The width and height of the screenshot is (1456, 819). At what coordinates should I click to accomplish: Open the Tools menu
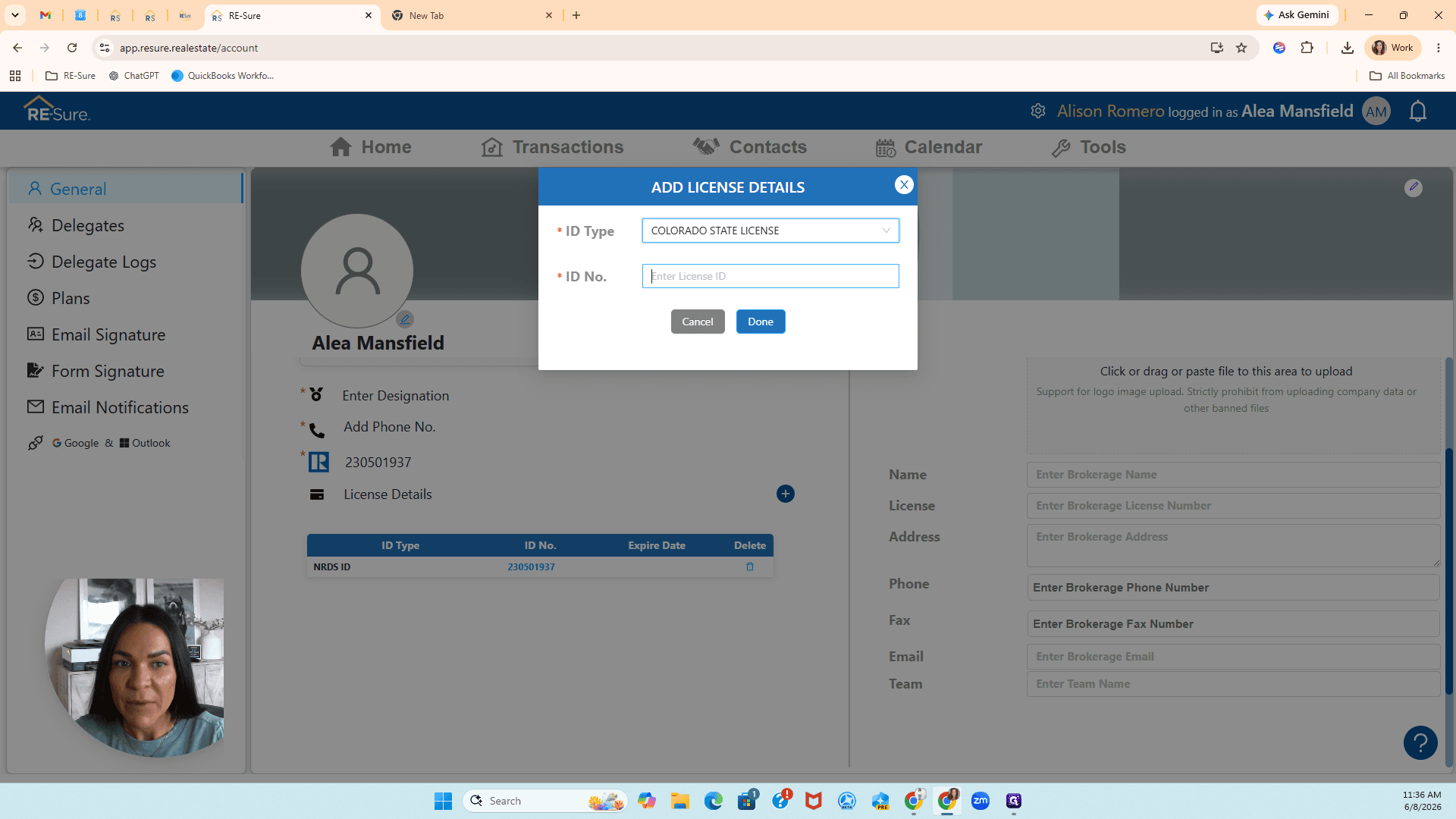pyautogui.click(x=1088, y=147)
